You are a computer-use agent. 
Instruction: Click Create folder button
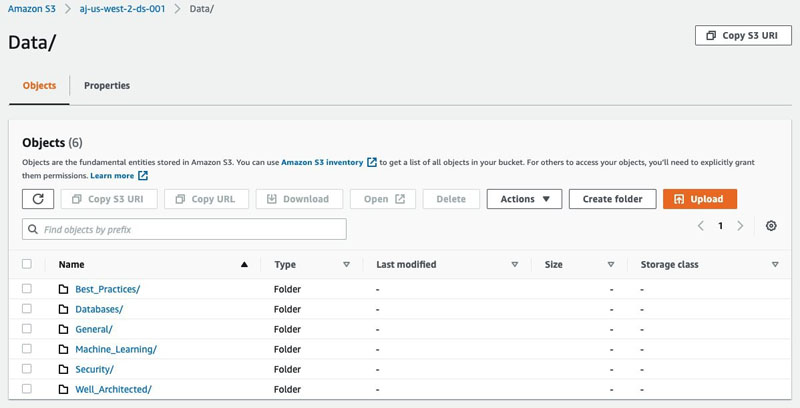612,199
